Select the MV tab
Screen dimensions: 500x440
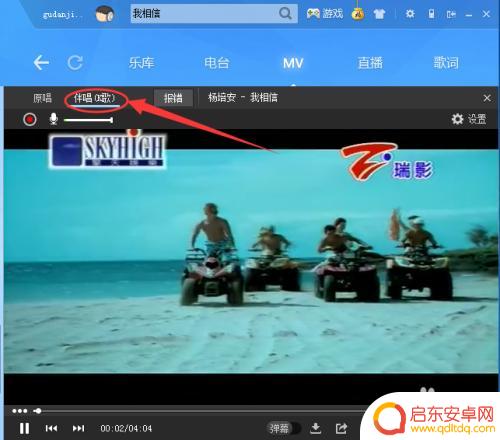pos(293,63)
